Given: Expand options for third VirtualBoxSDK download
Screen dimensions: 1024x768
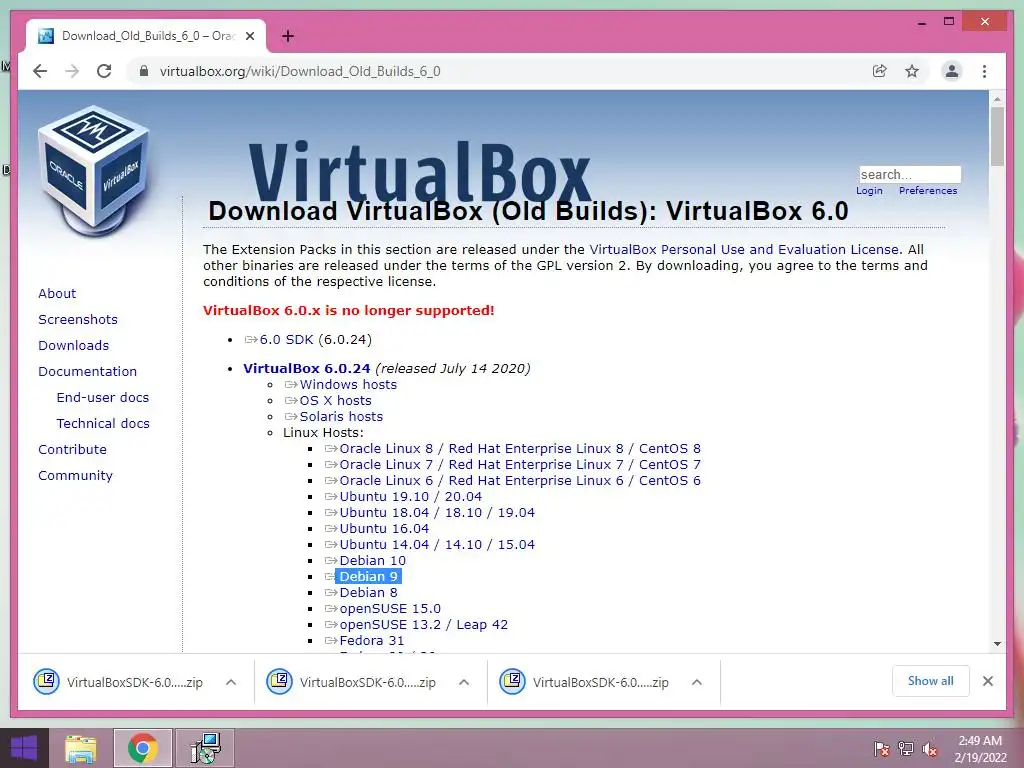Looking at the screenshot, I should 697,682.
